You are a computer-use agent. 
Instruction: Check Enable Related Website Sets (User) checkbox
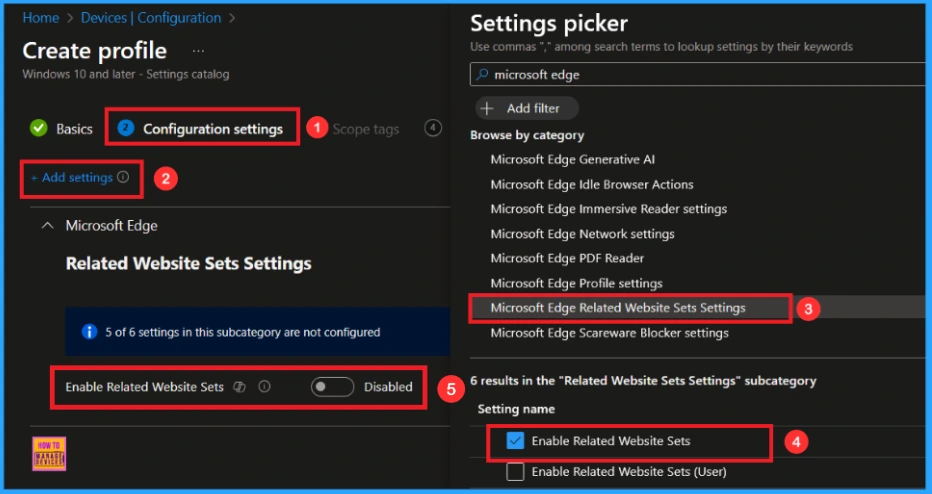tap(515, 471)
